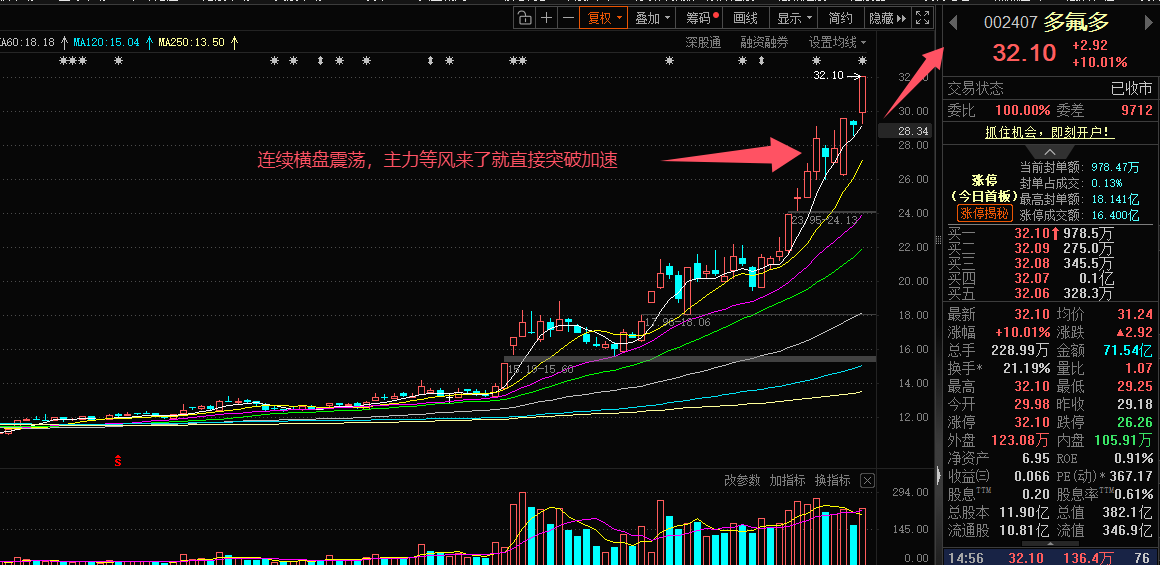Click the 17.96-18.06 gap level label

677,322
